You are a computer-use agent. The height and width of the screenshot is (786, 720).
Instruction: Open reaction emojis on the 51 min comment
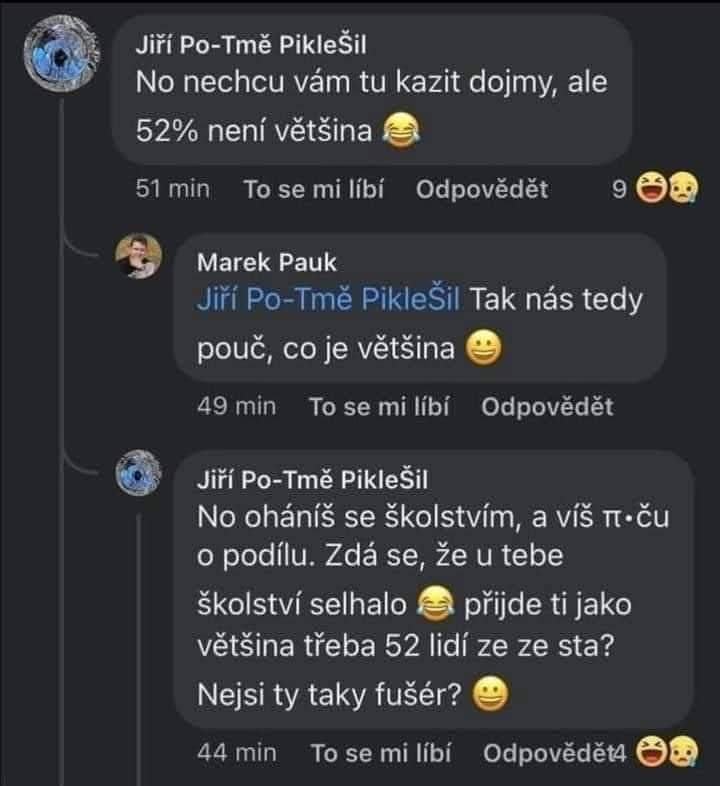point(666,191)
